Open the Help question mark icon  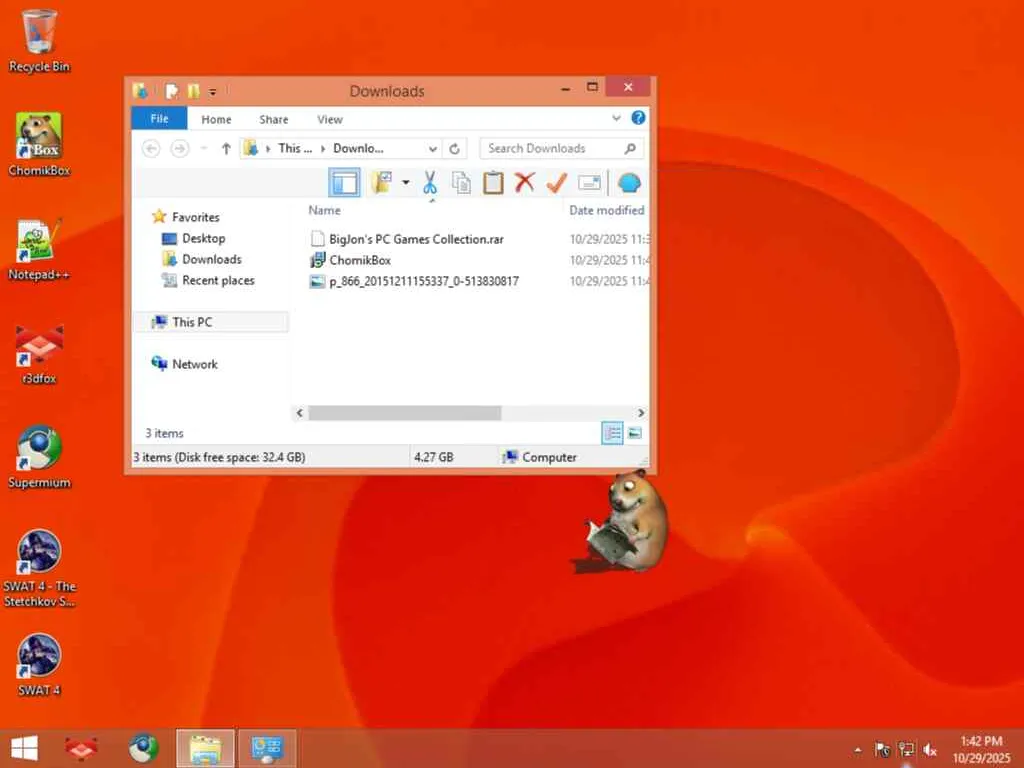[638, 118]
